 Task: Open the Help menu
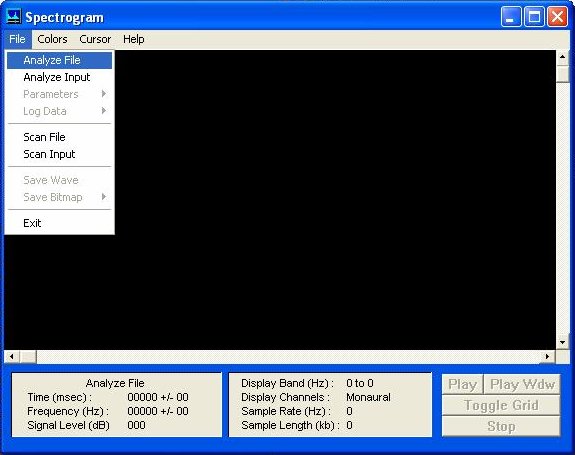click(133, 39)
